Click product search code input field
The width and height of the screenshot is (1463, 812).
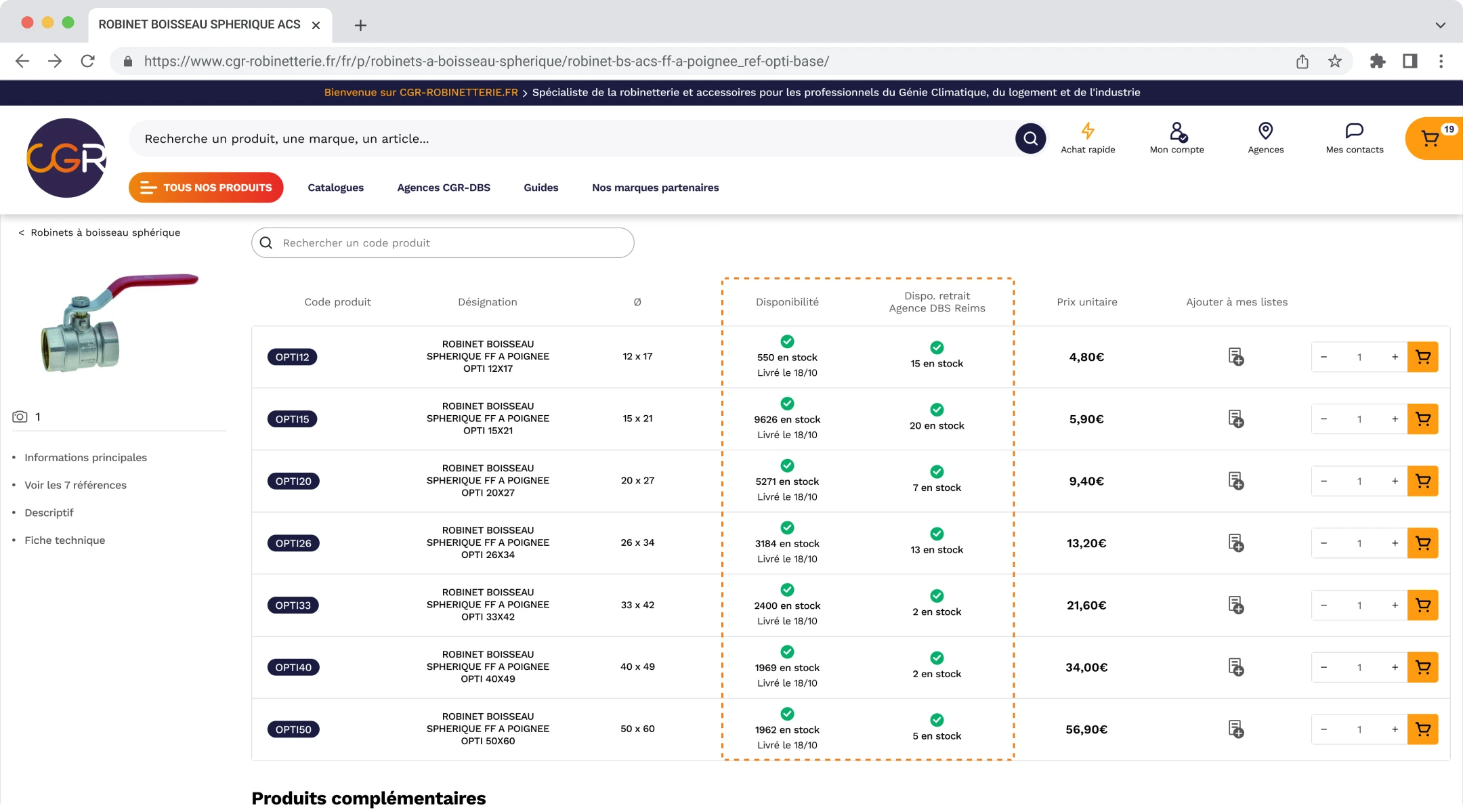pyautogui.click(x=443, y=242)
